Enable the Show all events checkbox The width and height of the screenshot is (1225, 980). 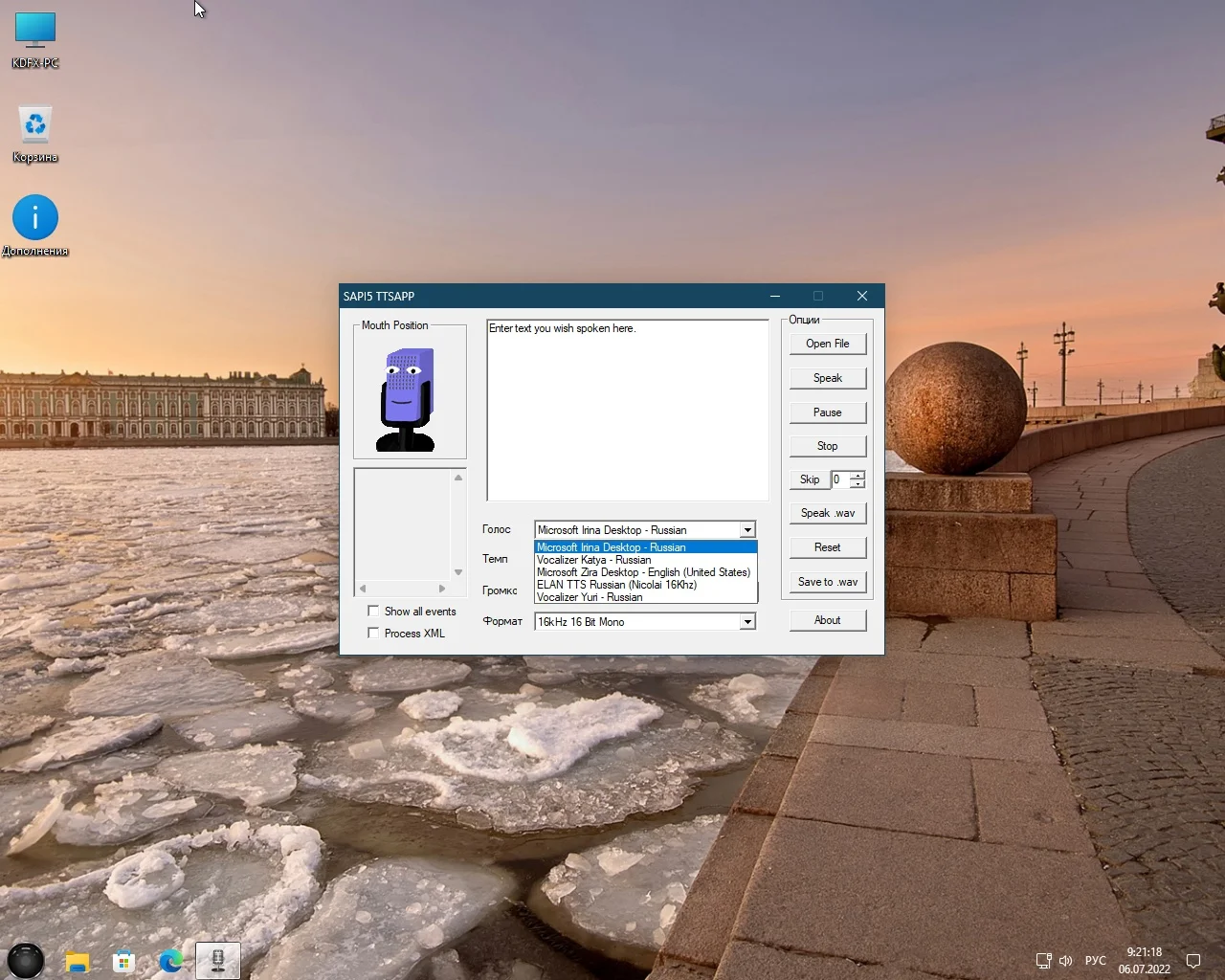(373, 611)
